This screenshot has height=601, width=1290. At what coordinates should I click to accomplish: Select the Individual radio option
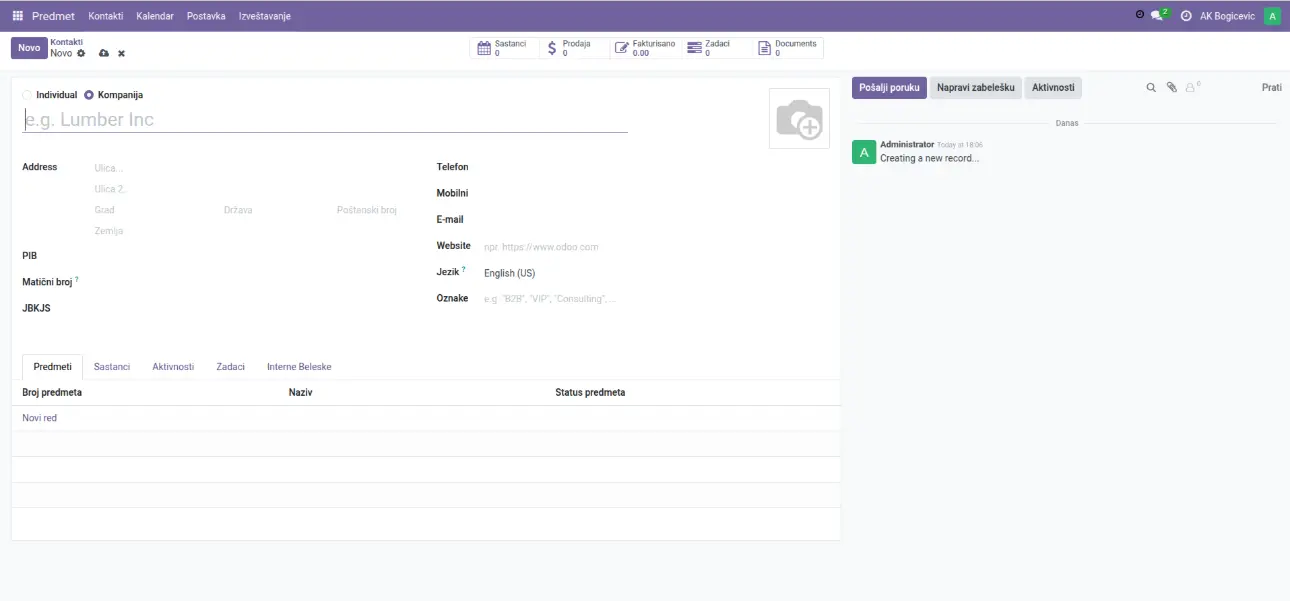[x=27, y=95]
